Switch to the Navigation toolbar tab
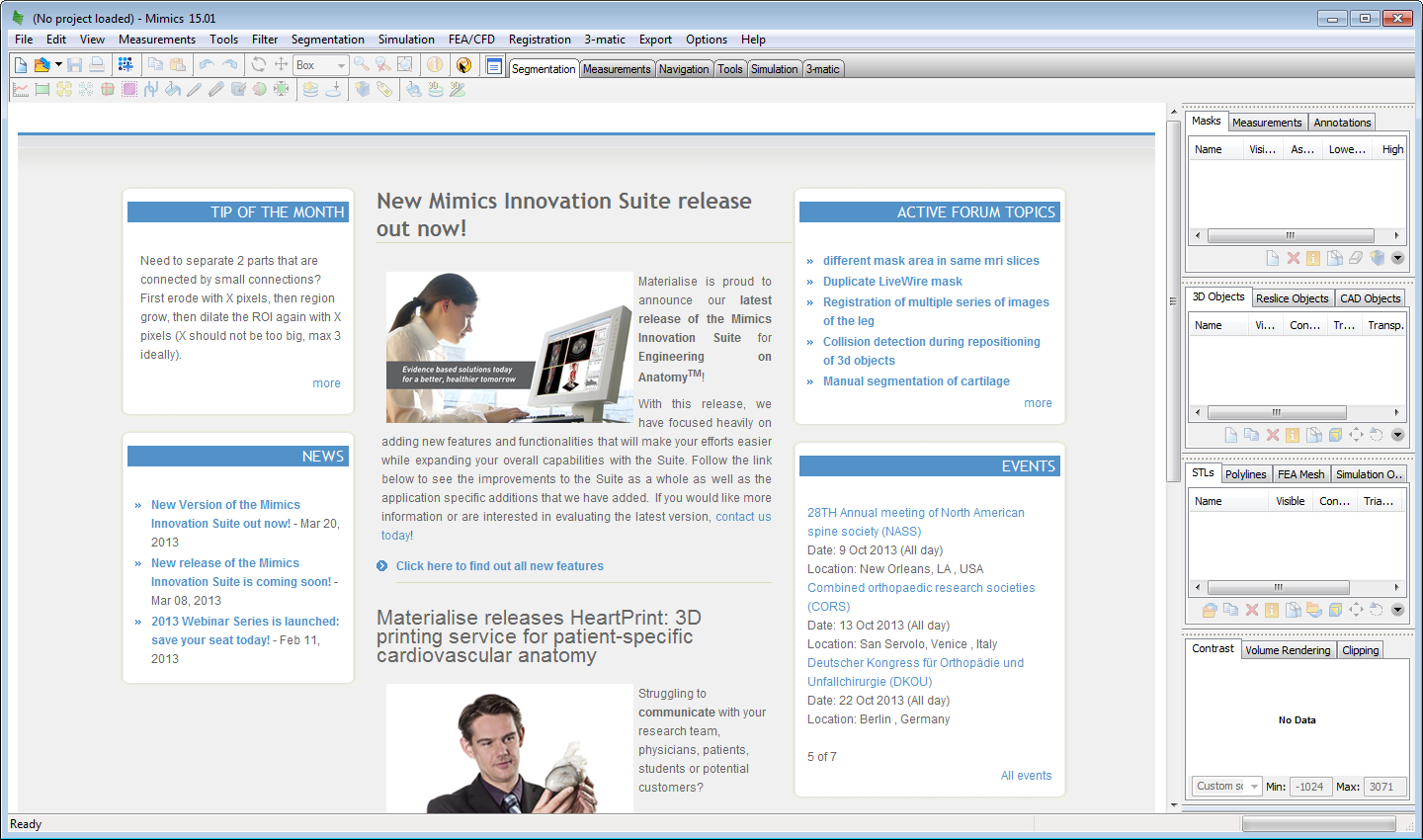Screen dimensions: 1423x840 click(684, 69)
